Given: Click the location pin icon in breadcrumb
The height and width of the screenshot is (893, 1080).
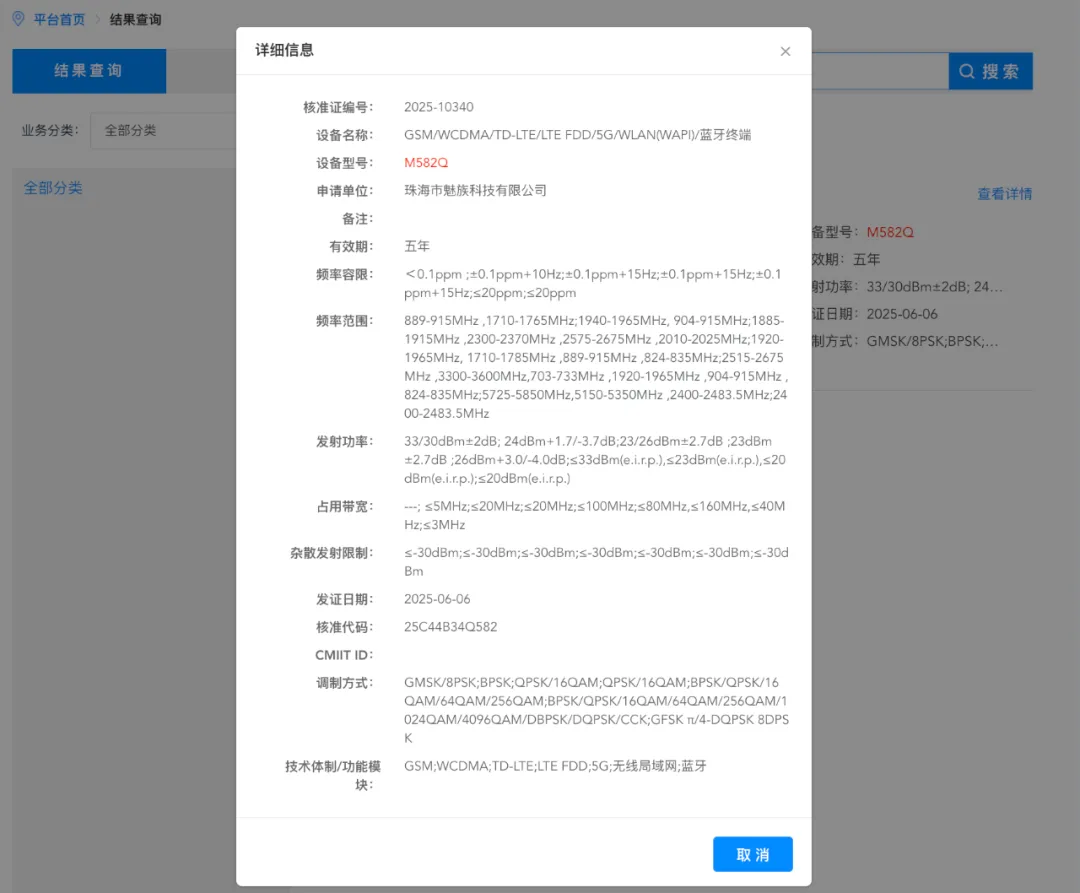Looking at the screenshot, I should [19, 19].
